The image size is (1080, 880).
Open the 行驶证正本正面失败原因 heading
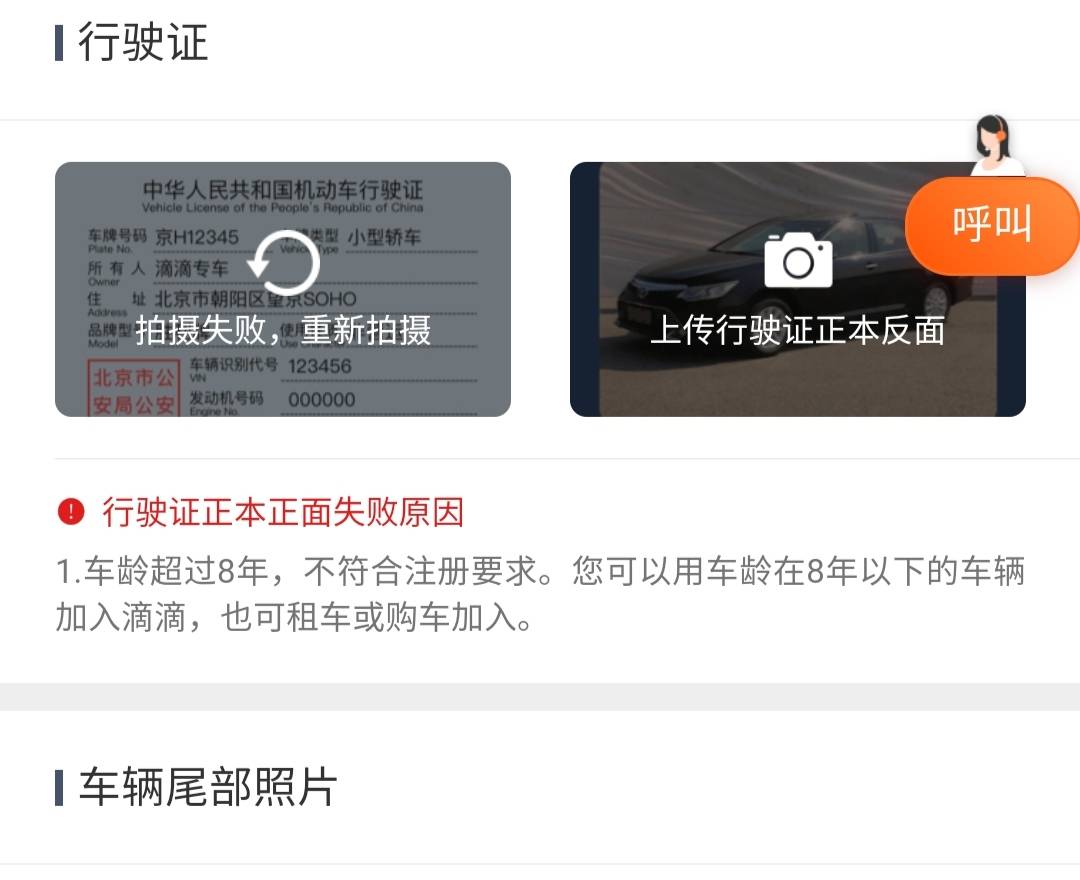(x=283, y=512)
